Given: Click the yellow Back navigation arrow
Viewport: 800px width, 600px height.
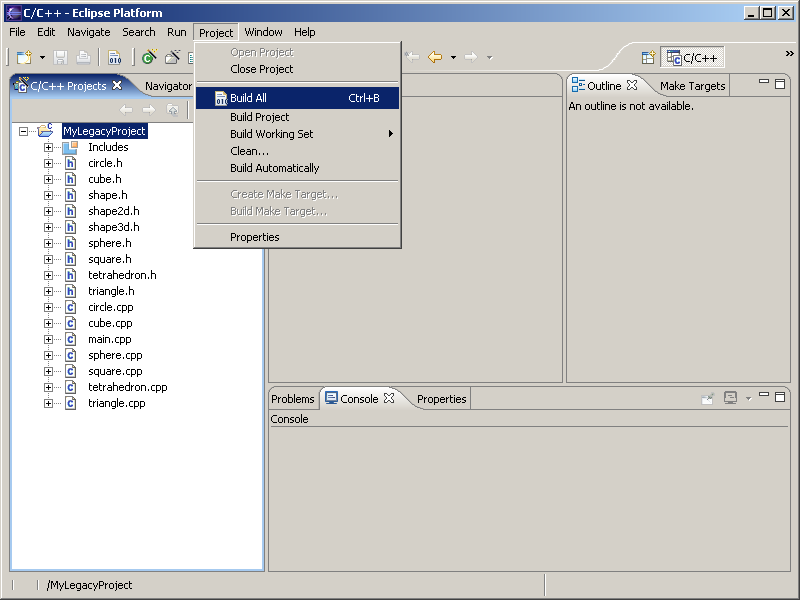Looking at the screenshot, I should [x=435, y=57].
